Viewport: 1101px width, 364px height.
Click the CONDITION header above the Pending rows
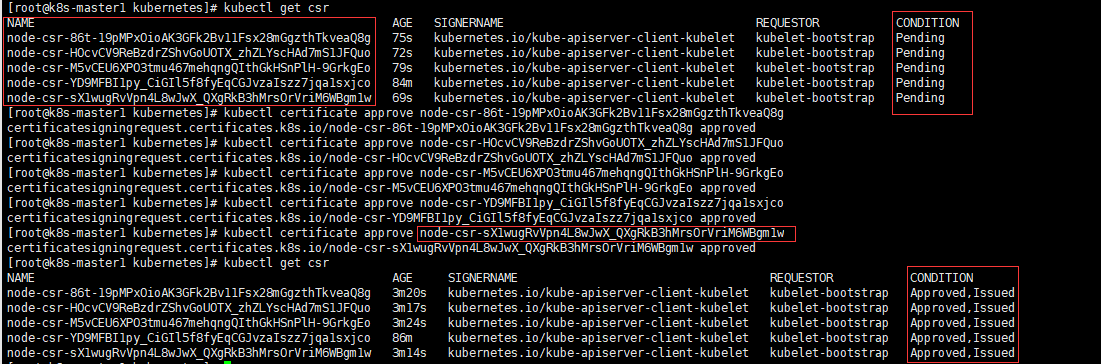(927, 23)
